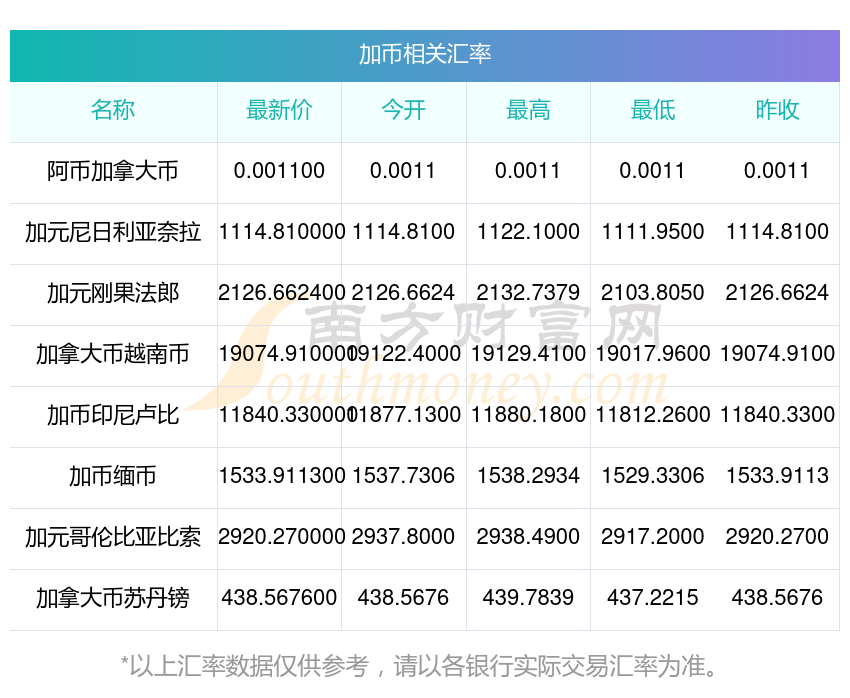Click previous close 11840.3300
The image size is (850, 698).
pos(777,415)
